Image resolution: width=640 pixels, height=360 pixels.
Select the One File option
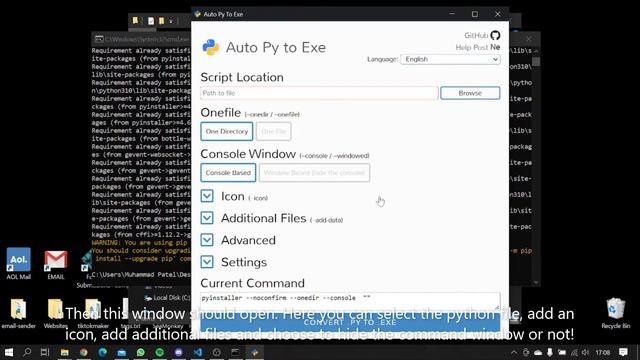273,131
